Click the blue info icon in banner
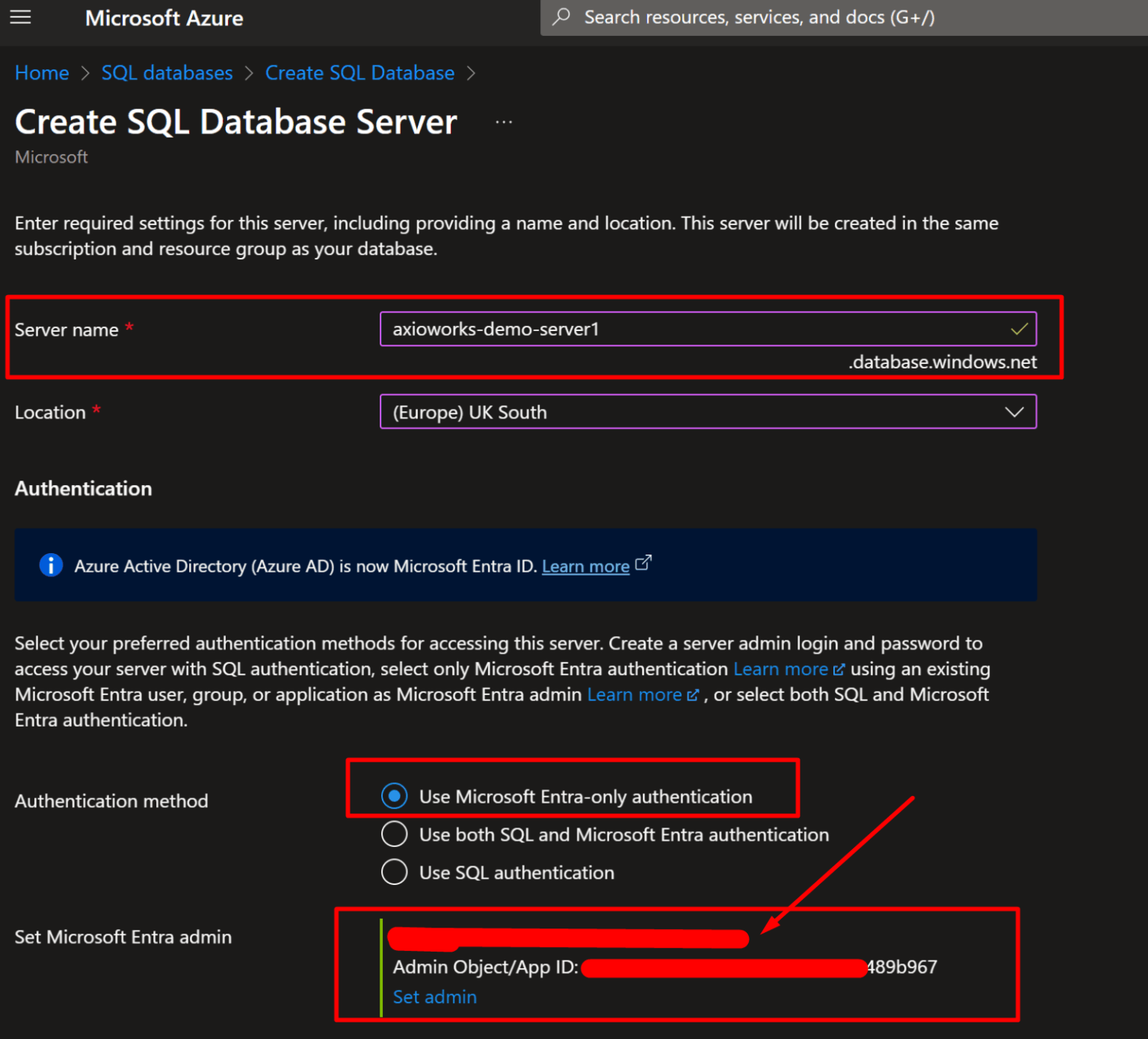 50,565
